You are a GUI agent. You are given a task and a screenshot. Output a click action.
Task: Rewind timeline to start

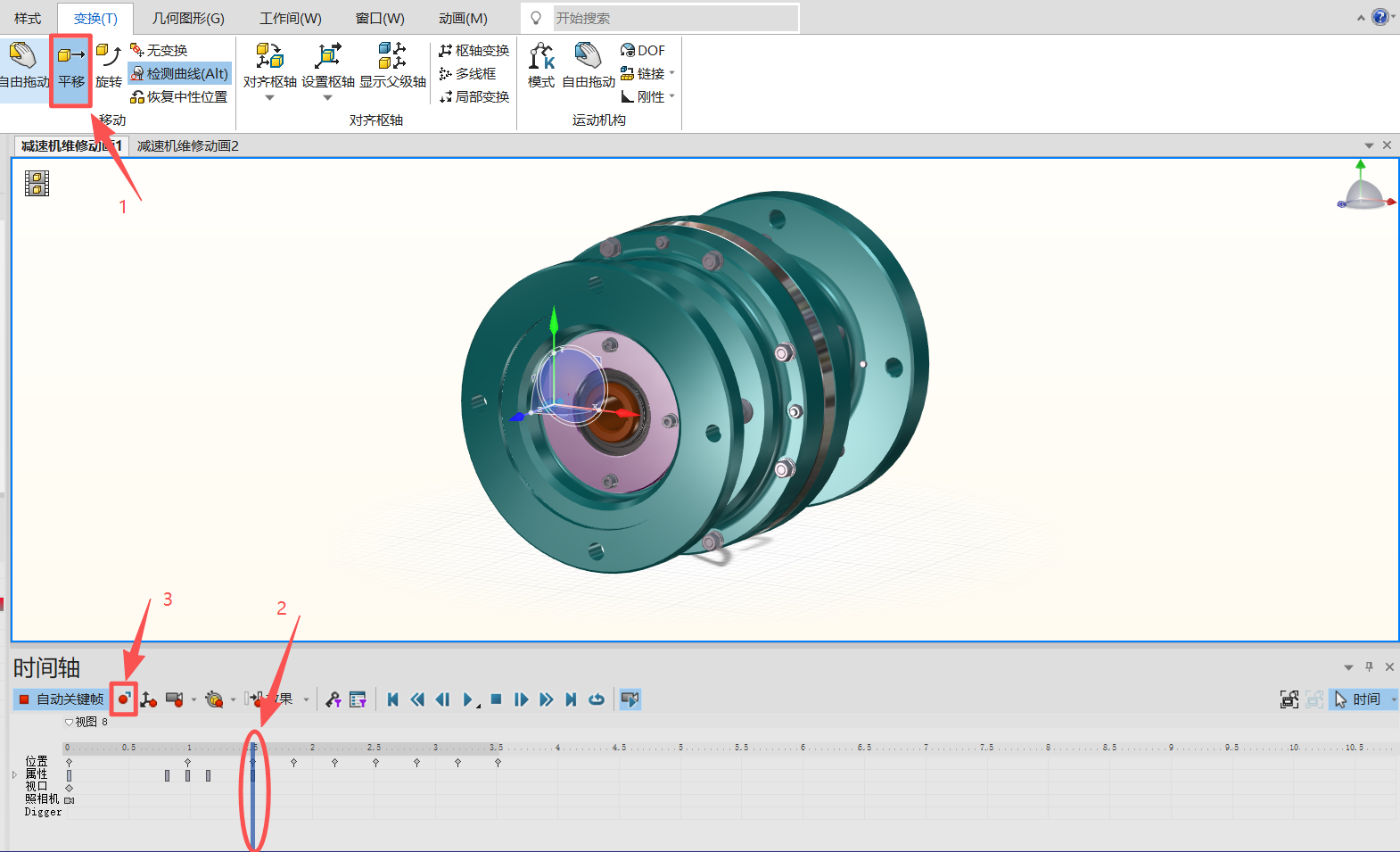[x=393, y=699]
